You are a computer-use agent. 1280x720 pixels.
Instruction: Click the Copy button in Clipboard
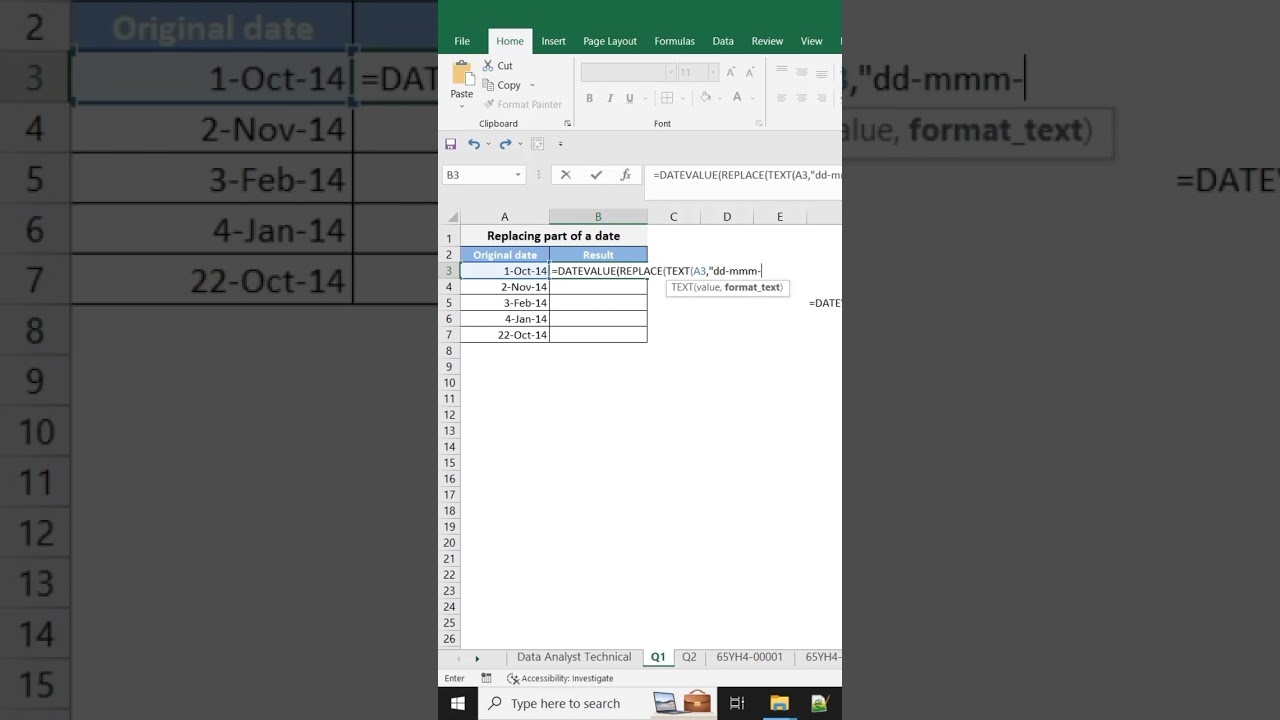(503, 85)
